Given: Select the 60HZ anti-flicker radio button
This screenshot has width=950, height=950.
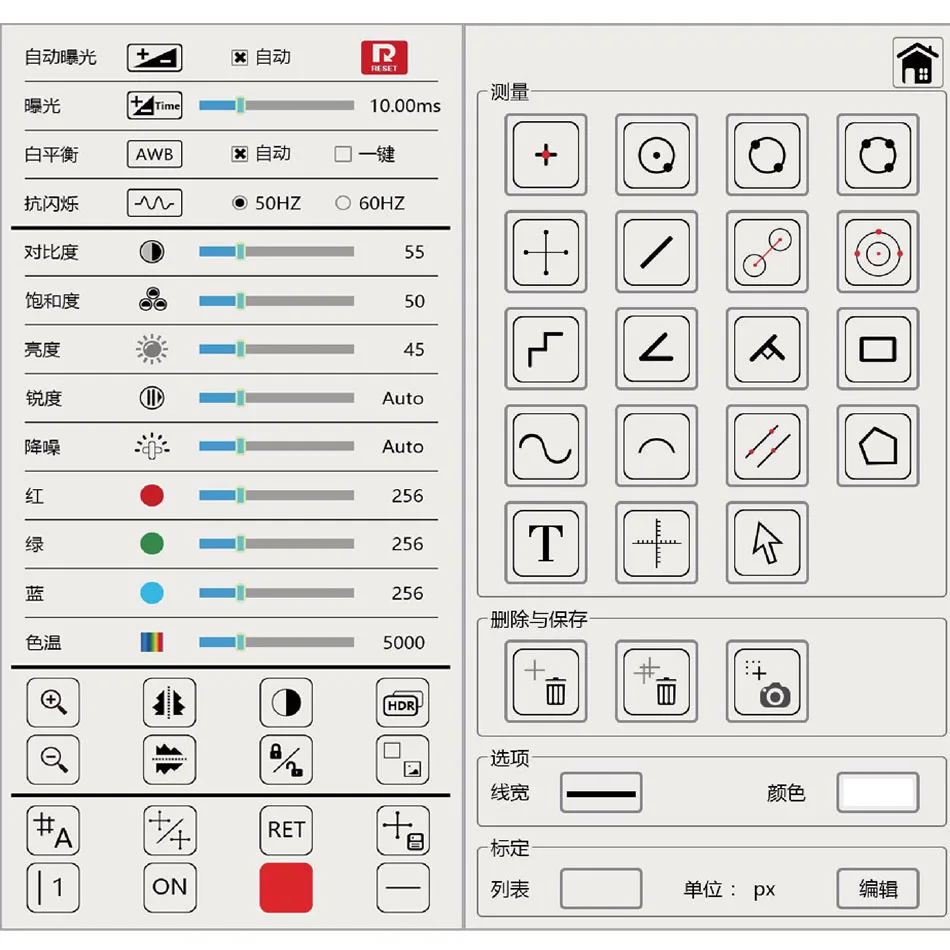Looking at the screenshot, I should tap(343, 203).
